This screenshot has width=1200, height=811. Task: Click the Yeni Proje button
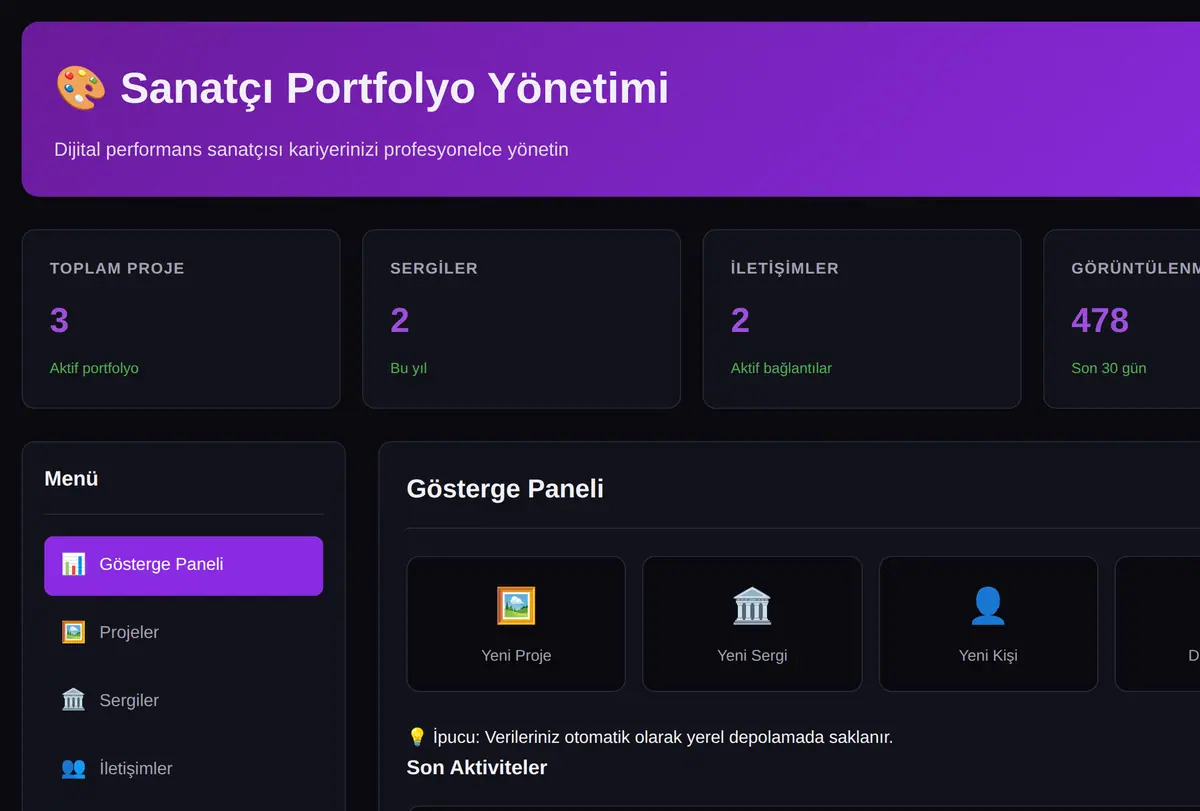[x=516, y=624]
